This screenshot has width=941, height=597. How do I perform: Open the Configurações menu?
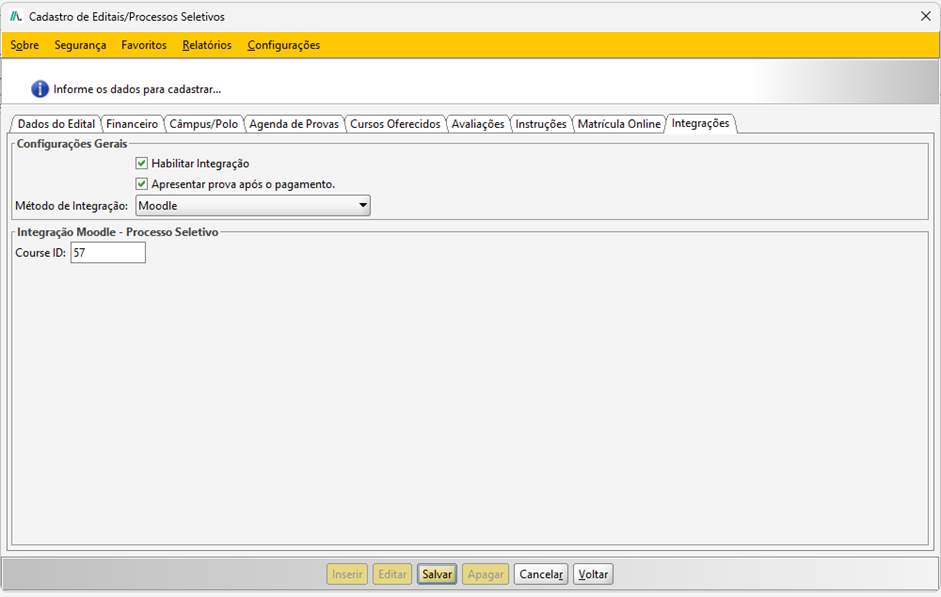tap(284, 45)
